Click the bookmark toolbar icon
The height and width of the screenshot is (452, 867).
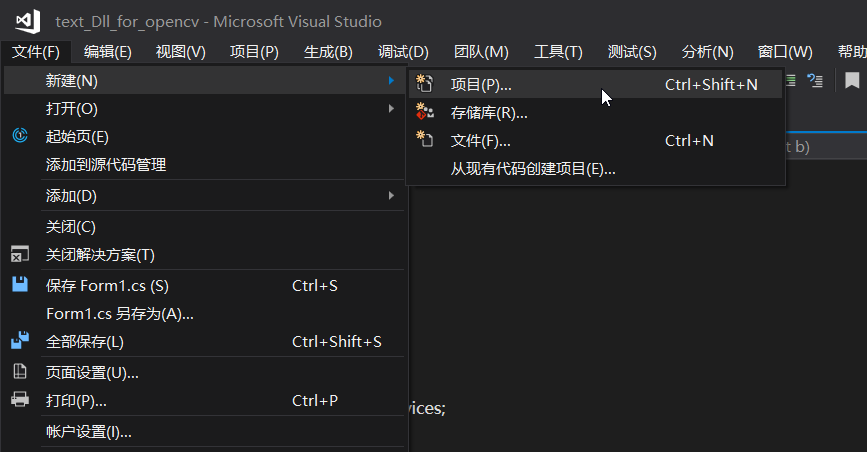coord(852,81)
